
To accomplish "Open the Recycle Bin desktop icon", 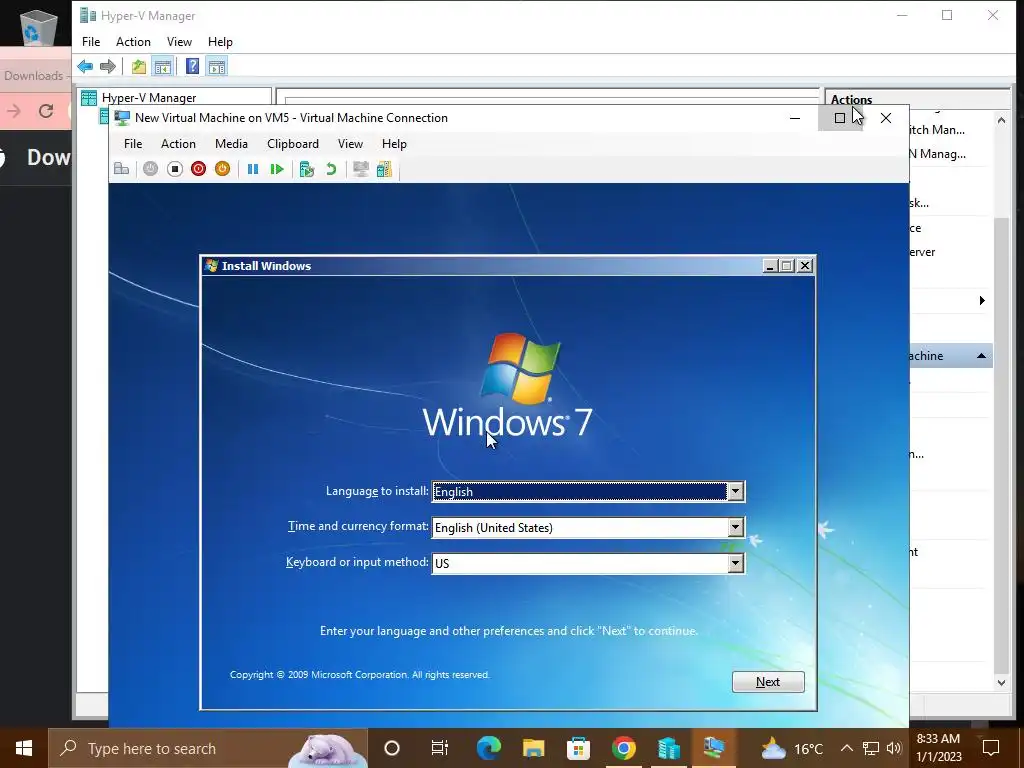I will [x=39, y=26].
